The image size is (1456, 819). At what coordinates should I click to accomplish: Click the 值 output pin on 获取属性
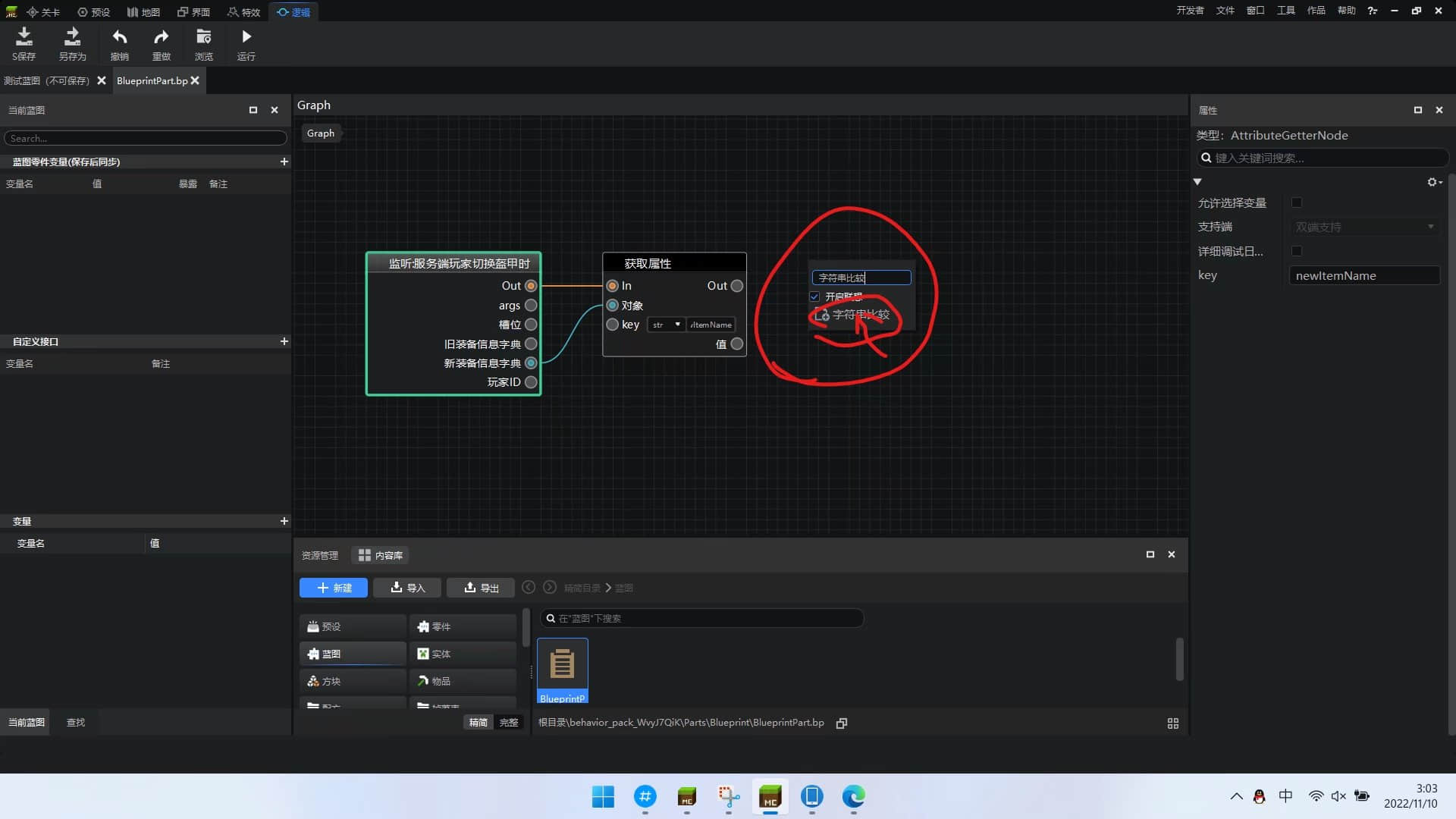[736, 344]
